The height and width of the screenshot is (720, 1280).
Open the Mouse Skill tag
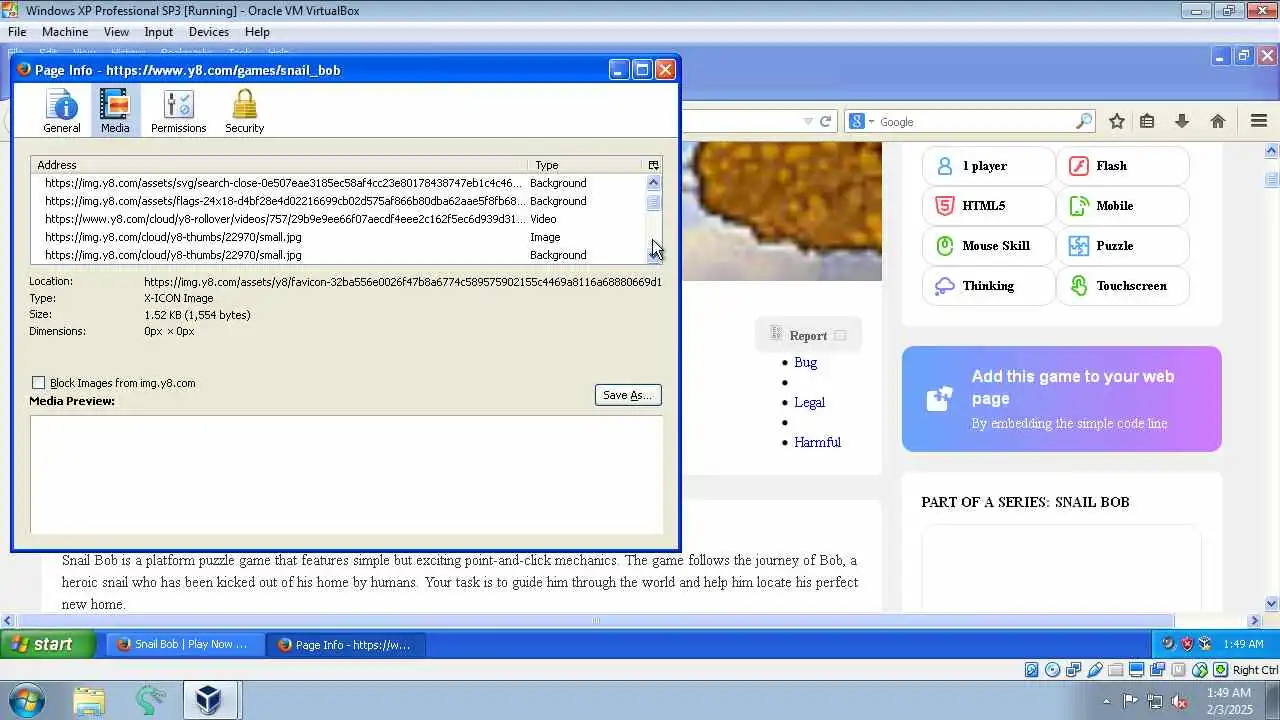tap(988, 246)
